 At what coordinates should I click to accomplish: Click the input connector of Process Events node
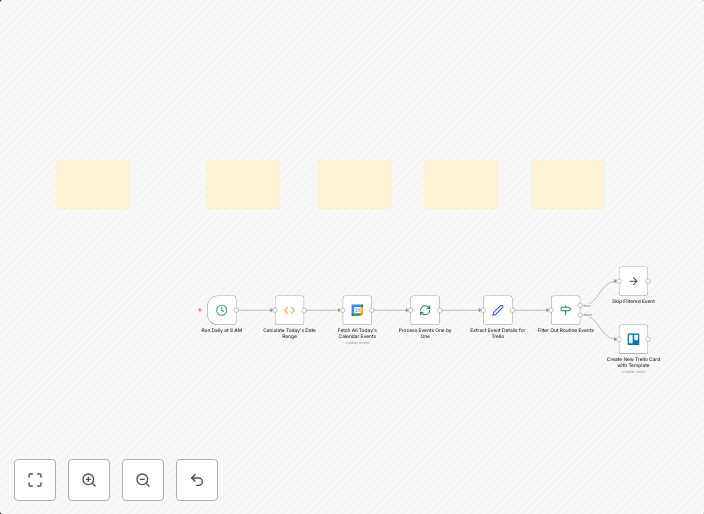[x=411, y=310]
